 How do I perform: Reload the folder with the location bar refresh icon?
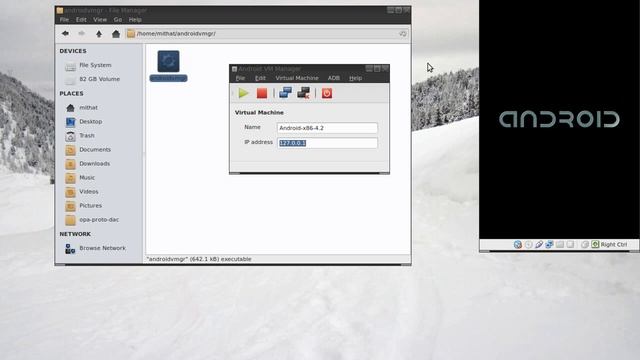pyautogui.click(x=402, y=33)
